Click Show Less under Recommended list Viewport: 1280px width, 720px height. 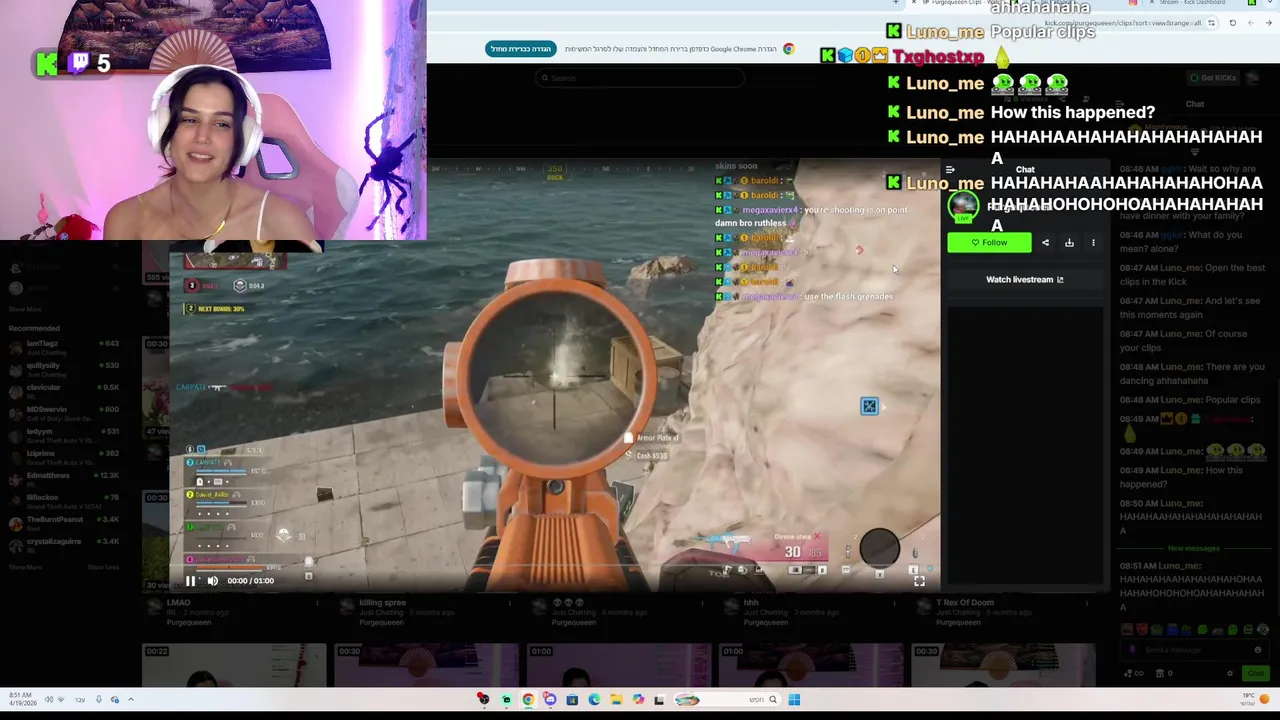[103, 567]
